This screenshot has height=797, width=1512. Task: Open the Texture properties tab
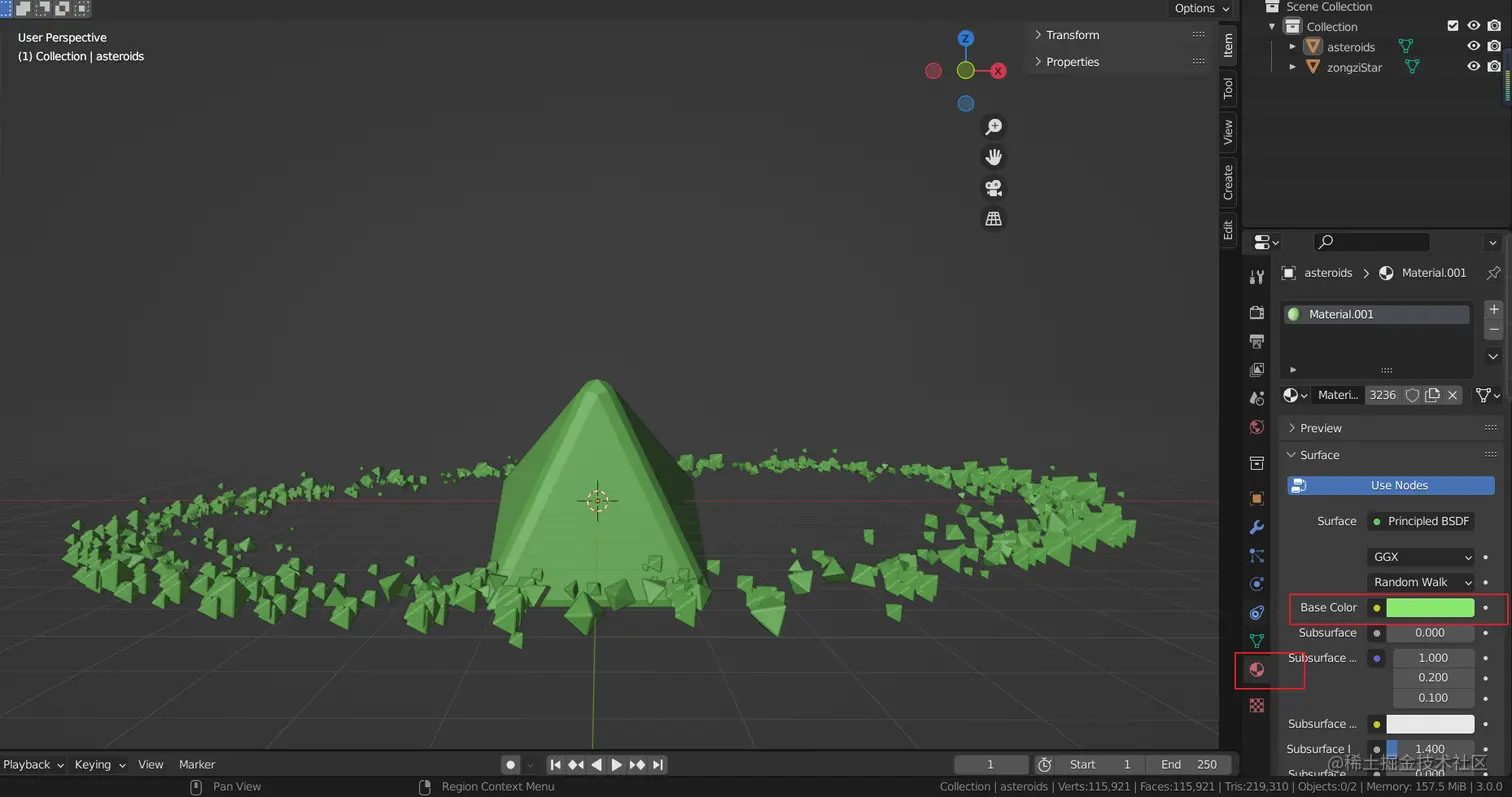click(1257, 705)
